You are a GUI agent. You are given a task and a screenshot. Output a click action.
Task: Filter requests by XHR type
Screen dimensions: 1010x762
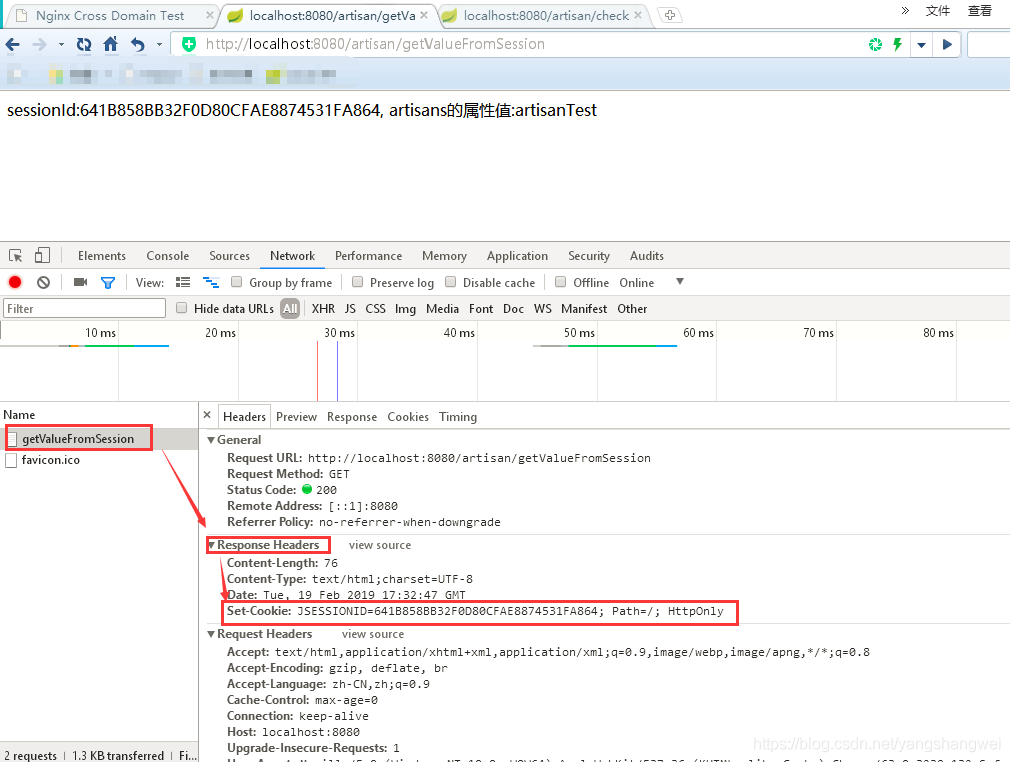[x=323, y=309]
